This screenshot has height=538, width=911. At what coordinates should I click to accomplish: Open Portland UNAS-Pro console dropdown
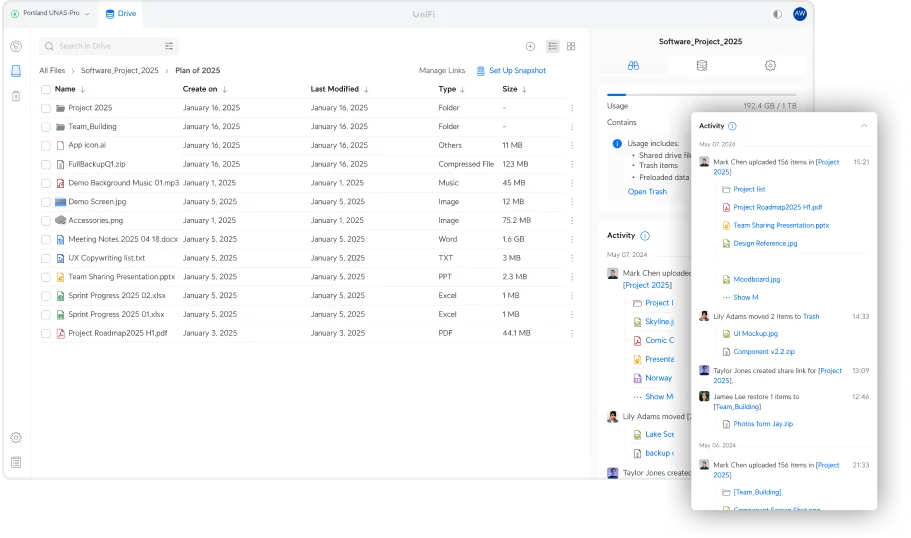coord(51,13)
